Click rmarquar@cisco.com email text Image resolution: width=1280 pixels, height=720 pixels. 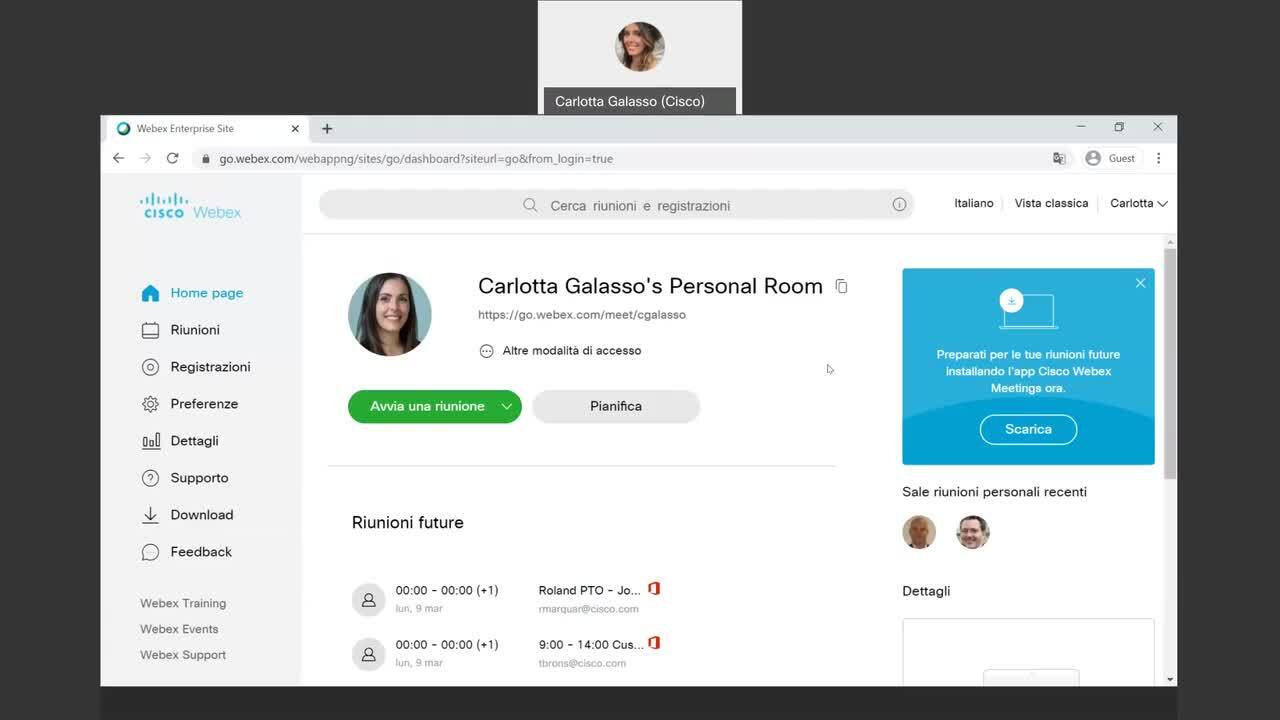588,609
